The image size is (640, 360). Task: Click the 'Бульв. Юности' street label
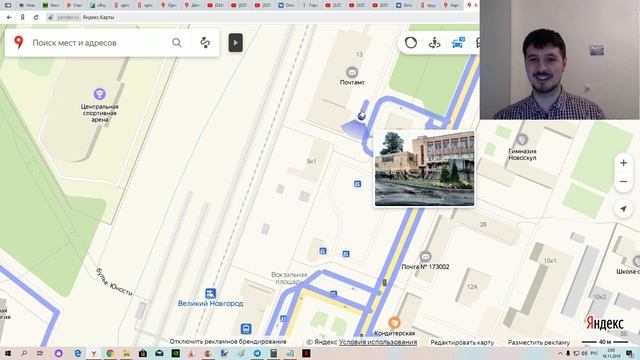pyautogui.click(x=114, y=282)
